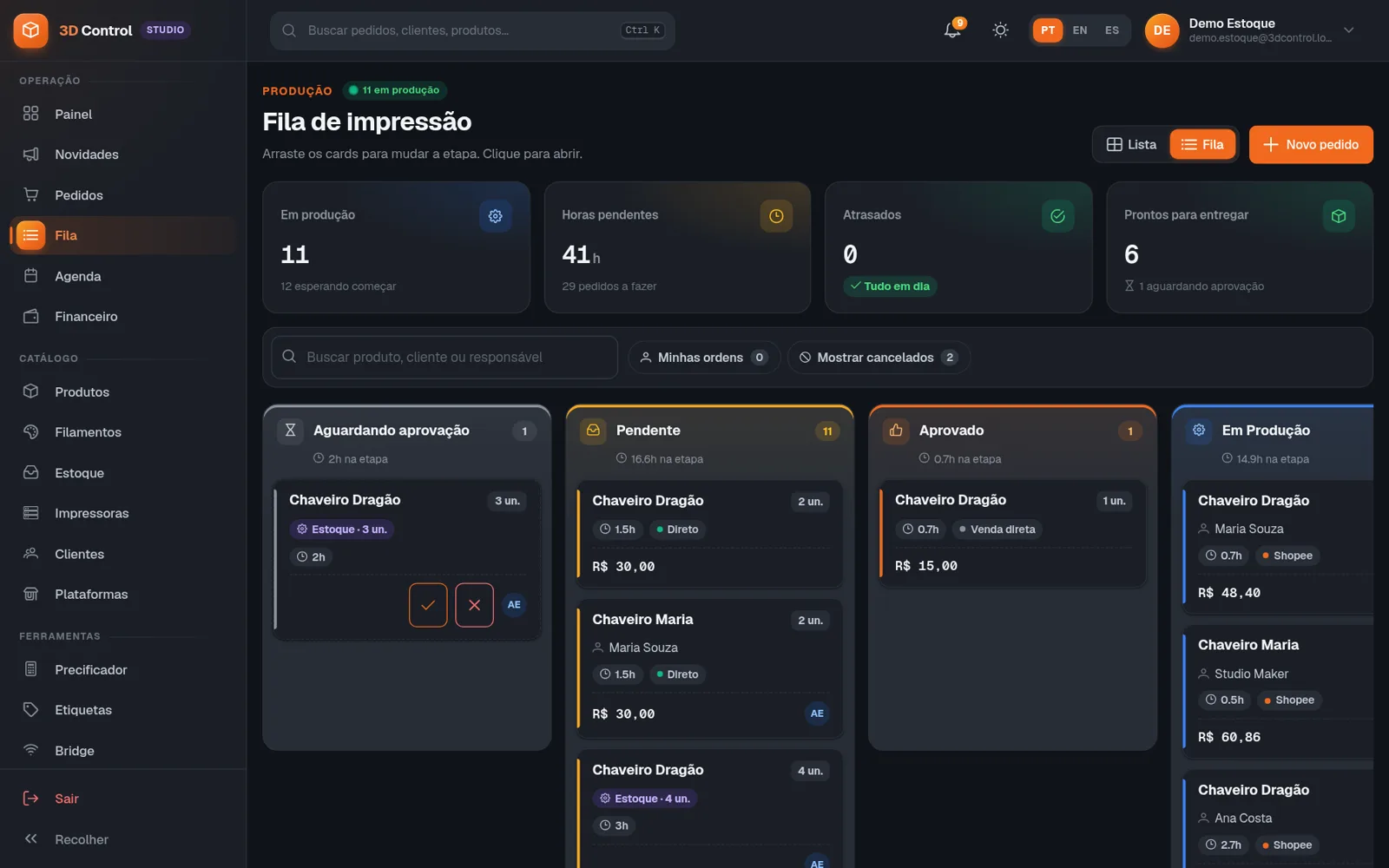Click the Tudo em dia badge
The width and height of the screenshot is (1389, 868).
click(890, 286)
